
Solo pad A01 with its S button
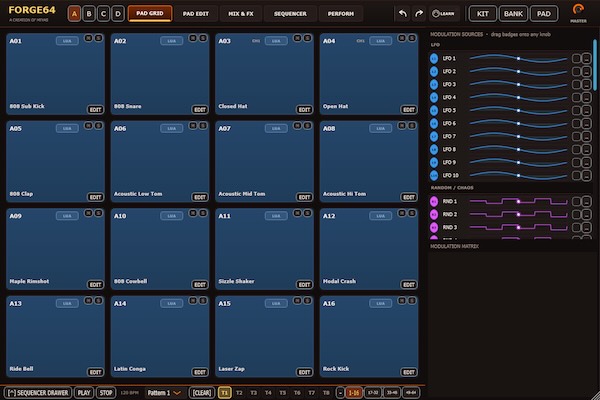point(98,38)
